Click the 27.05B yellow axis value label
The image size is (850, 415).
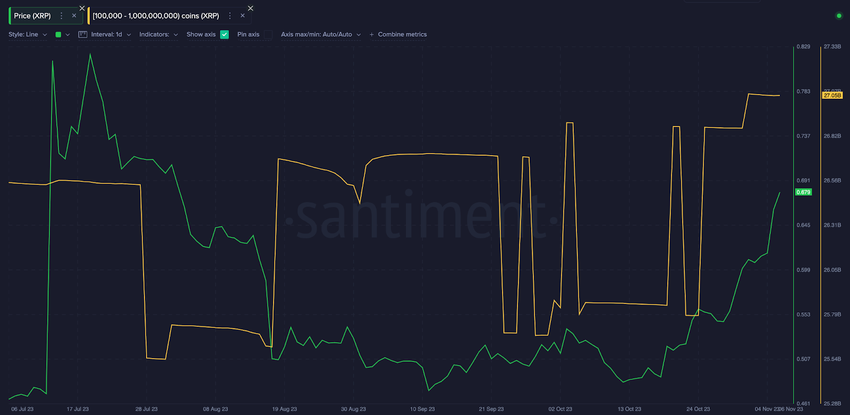click(832, 95)
